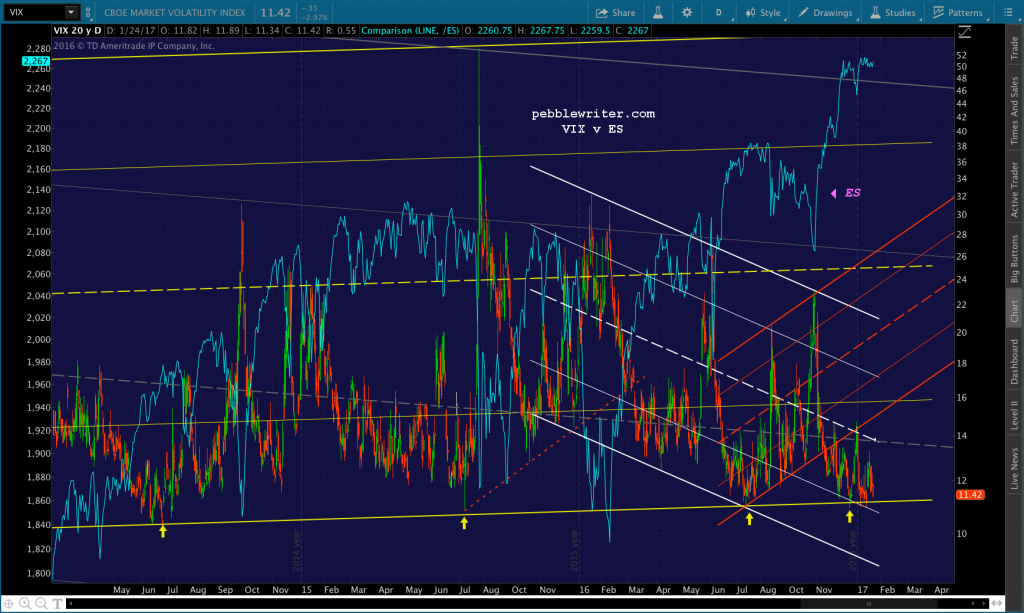
Task: Click the expand time axis icon at bottom right
Action: [997, 603]
